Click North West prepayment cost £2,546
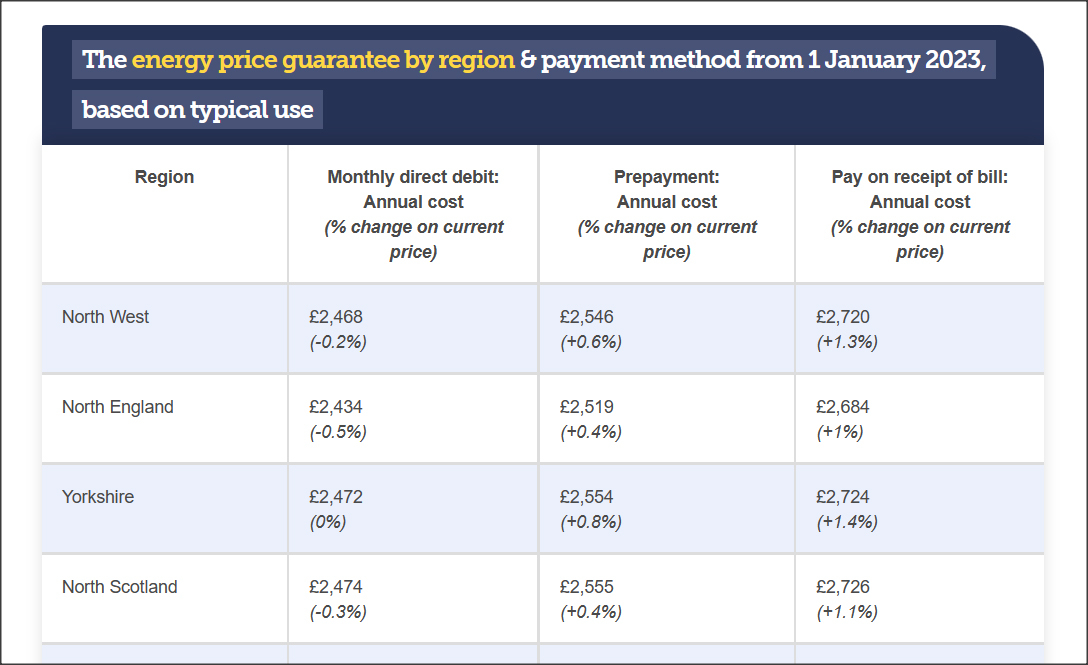The width and height of the screenshot is (1088, 665). click(587, 317)
